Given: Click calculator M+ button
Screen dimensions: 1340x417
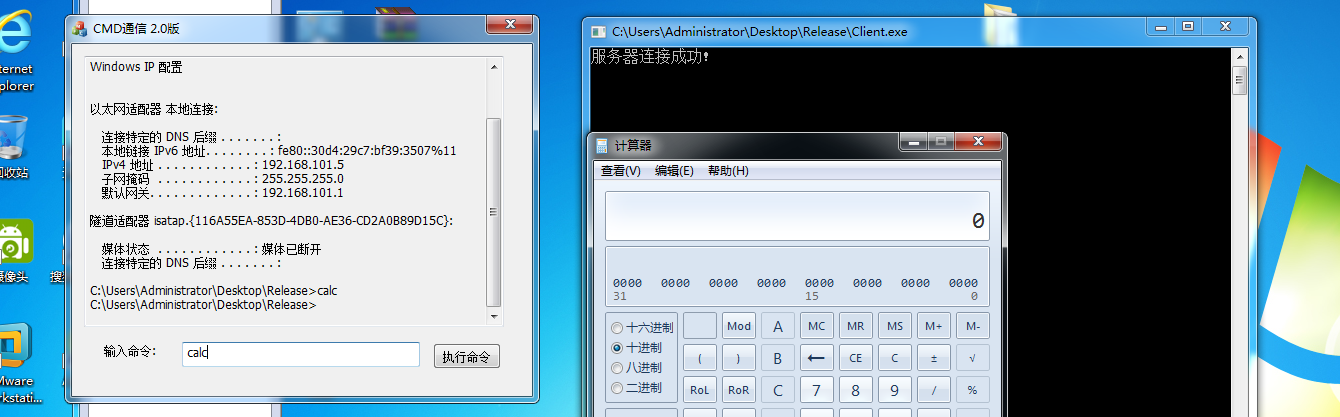Looking at the screenshot, I should 933,326.
